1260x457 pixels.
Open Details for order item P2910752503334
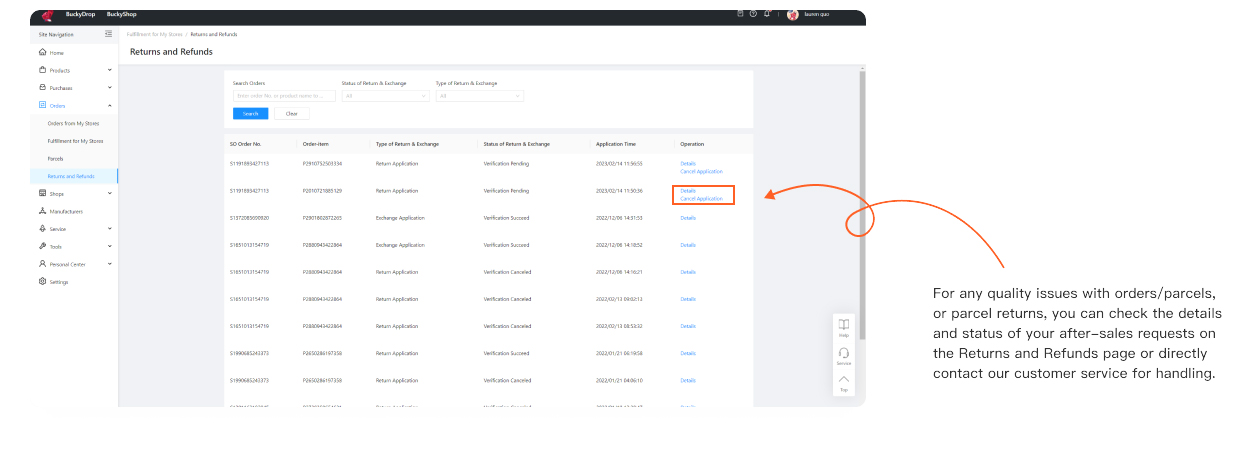(688, 163)
